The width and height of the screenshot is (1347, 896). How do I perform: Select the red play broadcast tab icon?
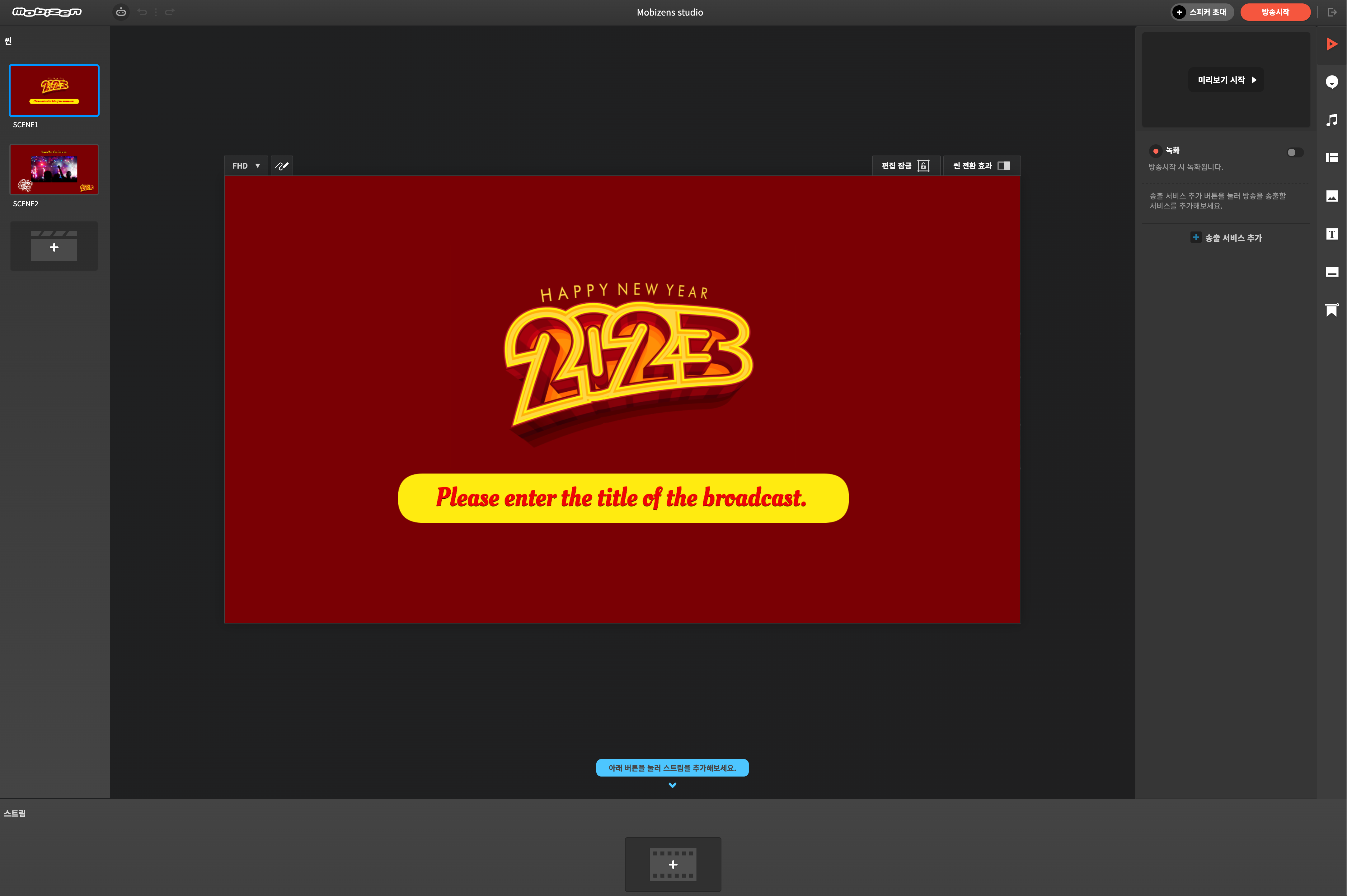coord(1331,44)
